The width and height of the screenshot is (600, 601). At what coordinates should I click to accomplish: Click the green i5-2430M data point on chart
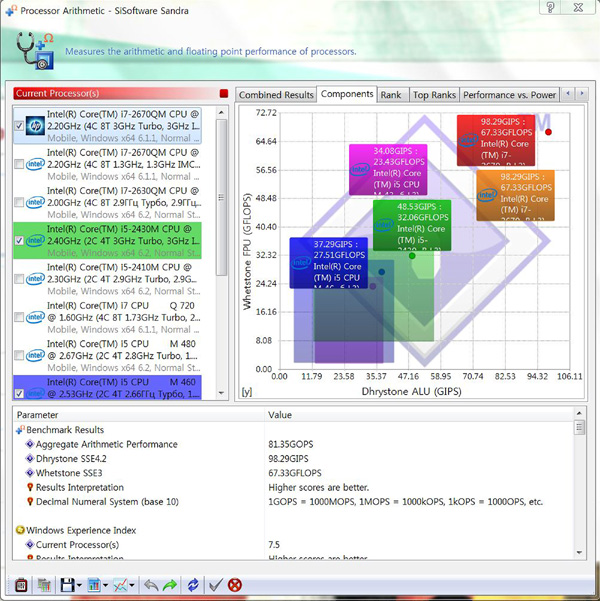click(x=412, y=256)
